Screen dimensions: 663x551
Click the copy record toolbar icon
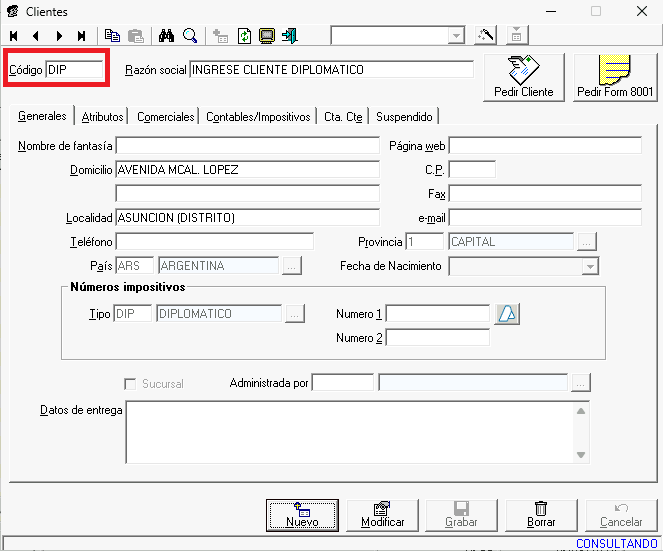[113, 36]
